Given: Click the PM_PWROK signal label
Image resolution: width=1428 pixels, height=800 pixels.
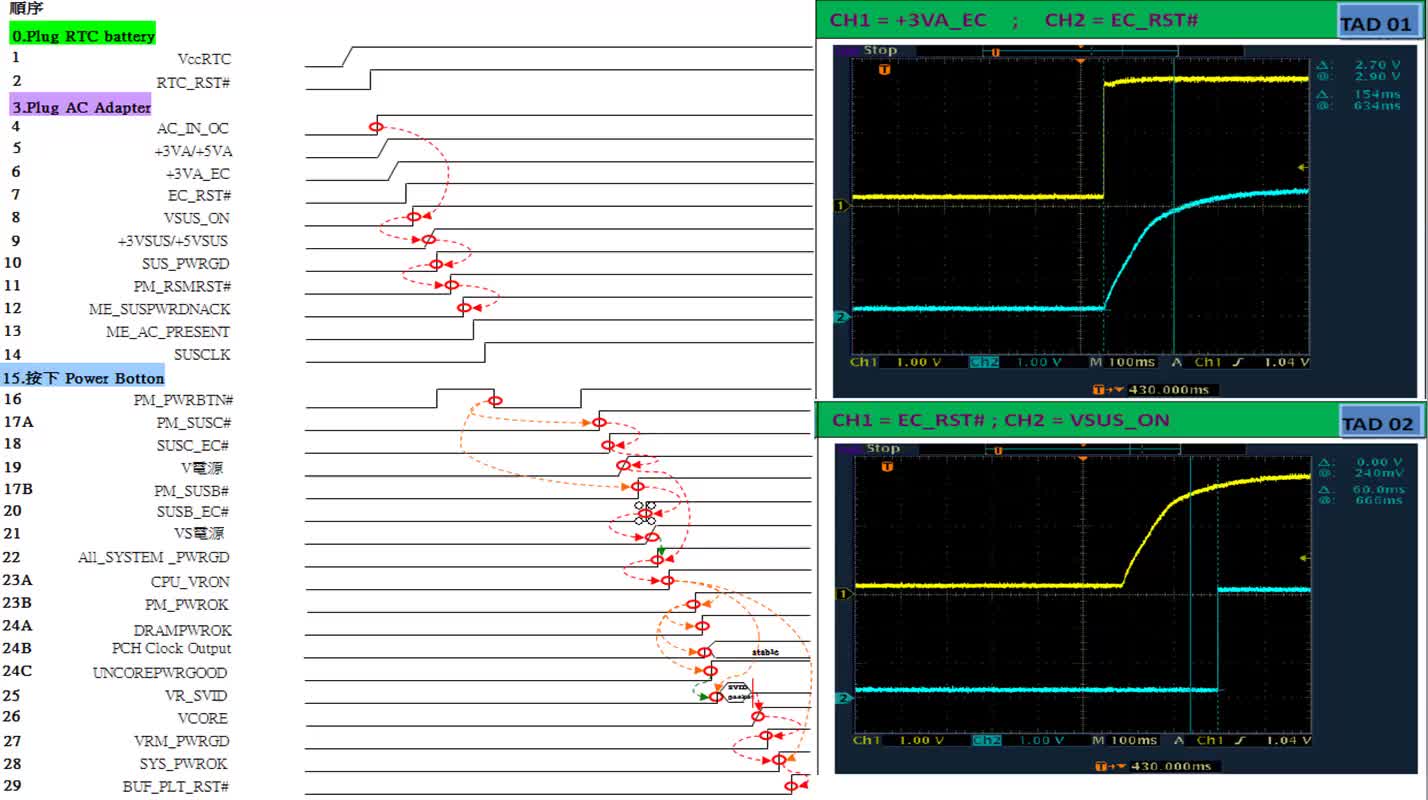Looking at the screenshot, I should tap(186, 604).
